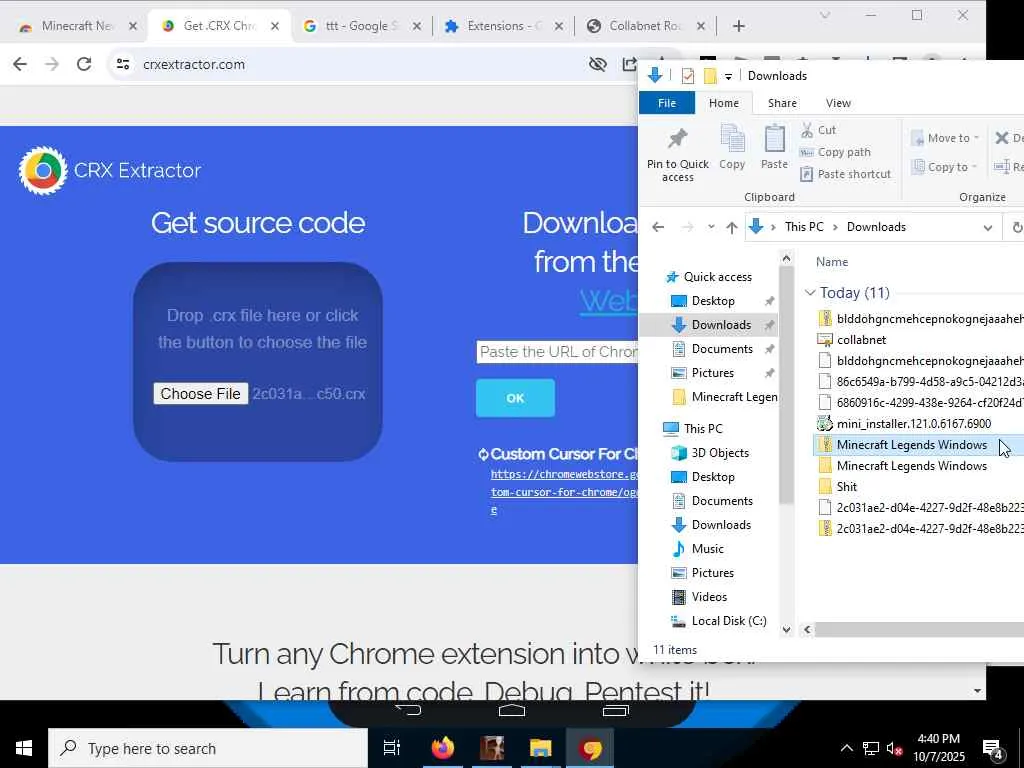
Task: Switch to the Extensions tab in Chrome
Action: point(503,25)
